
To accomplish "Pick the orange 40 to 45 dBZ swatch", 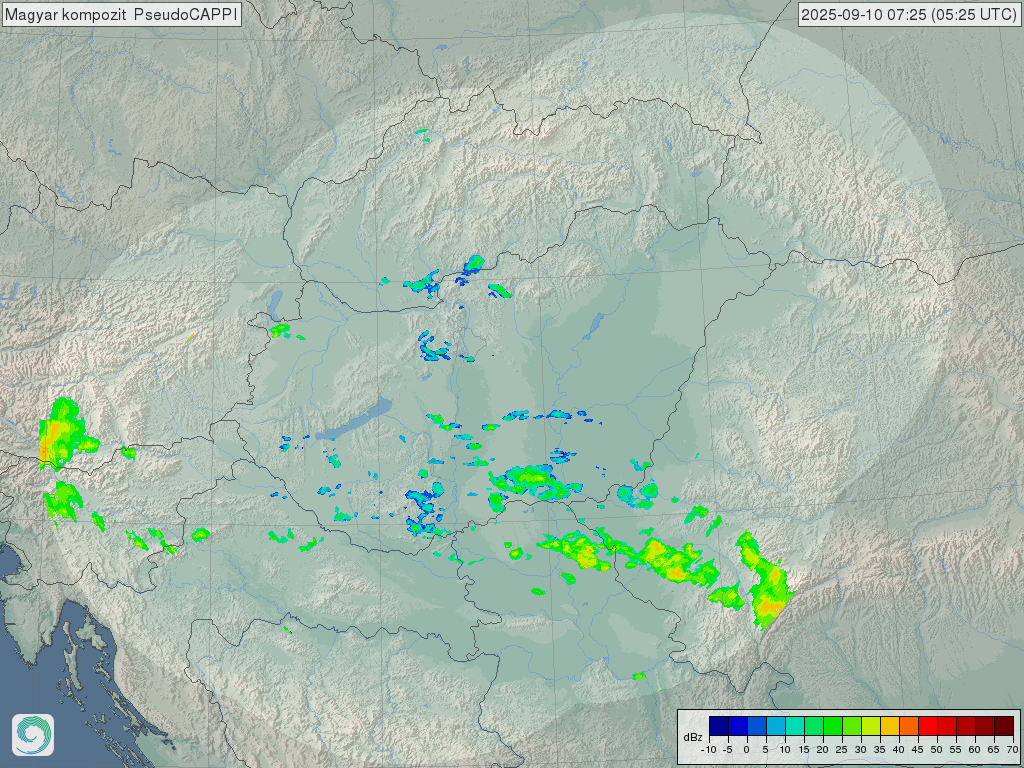I will (x=909, y=726).
